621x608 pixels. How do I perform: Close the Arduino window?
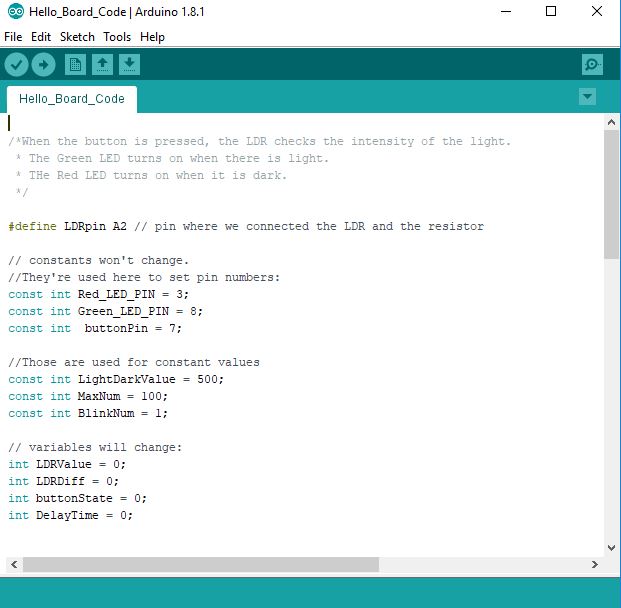(597, 11)
